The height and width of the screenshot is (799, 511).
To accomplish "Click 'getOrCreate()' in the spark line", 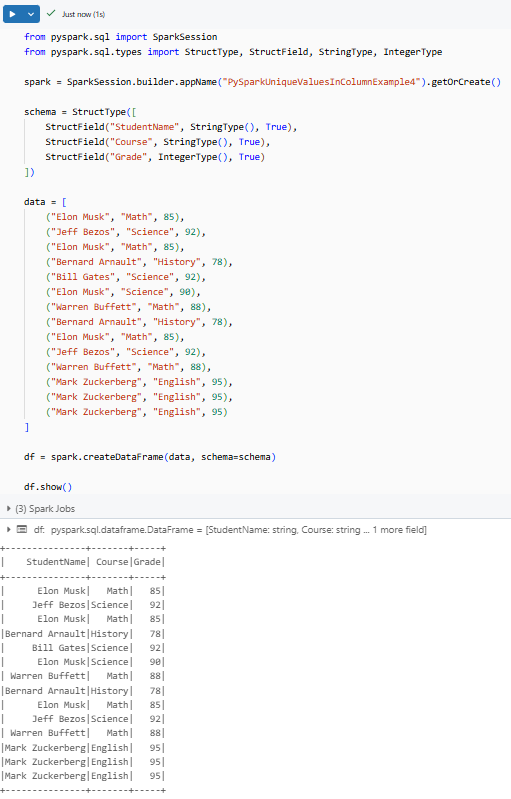I will pos(466,82).
